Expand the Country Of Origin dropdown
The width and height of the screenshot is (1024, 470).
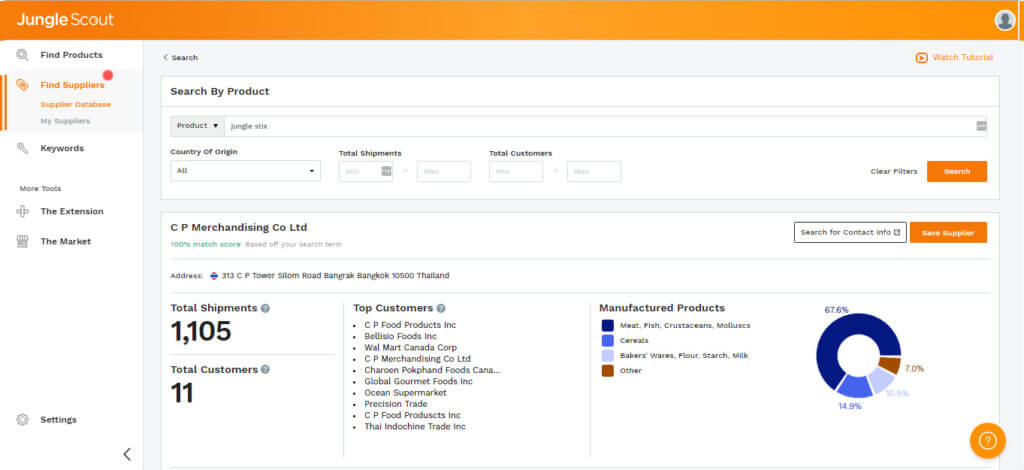tap(245, 171)
